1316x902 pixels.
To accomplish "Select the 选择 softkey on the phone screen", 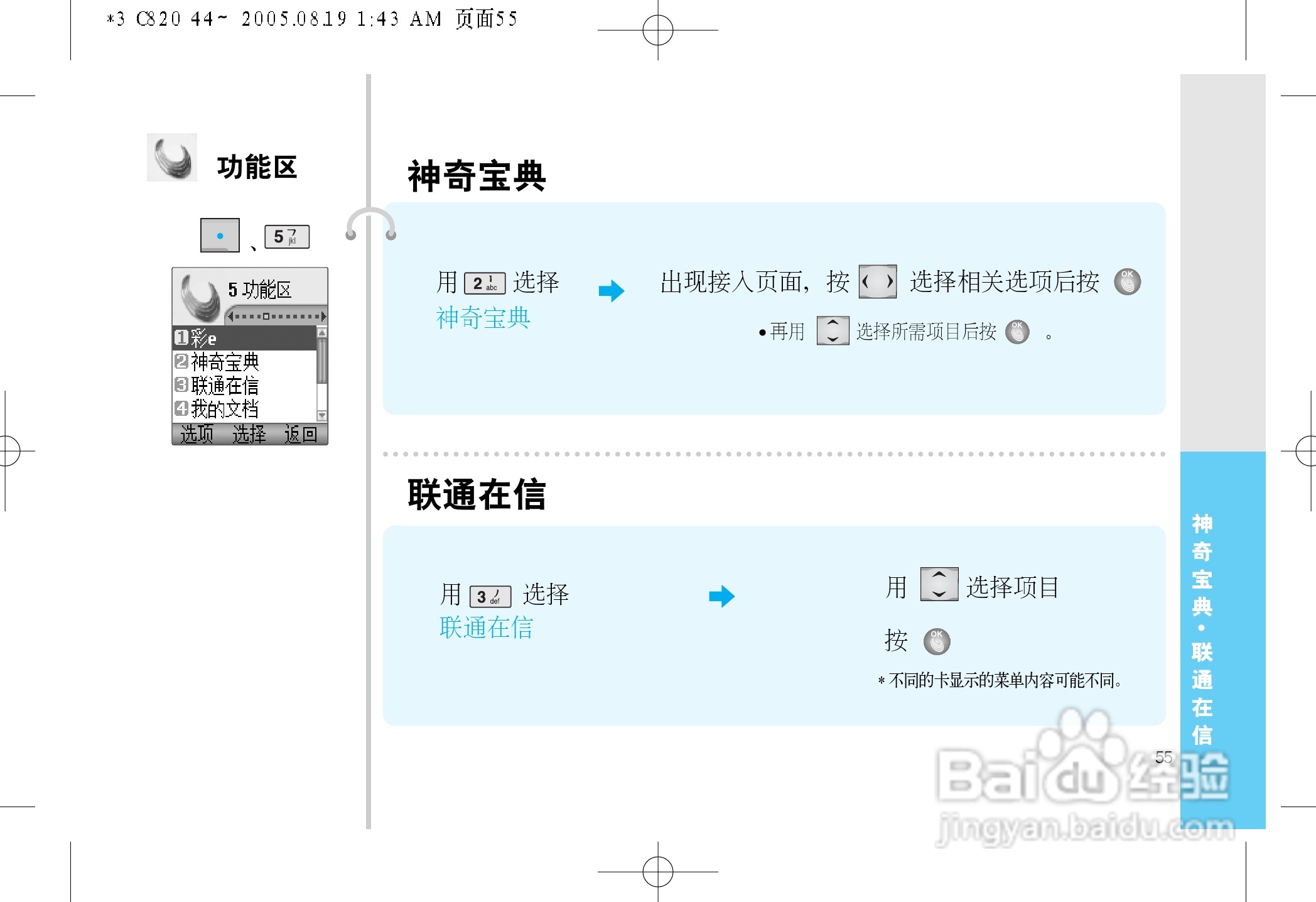I will (x=249, y=433).
